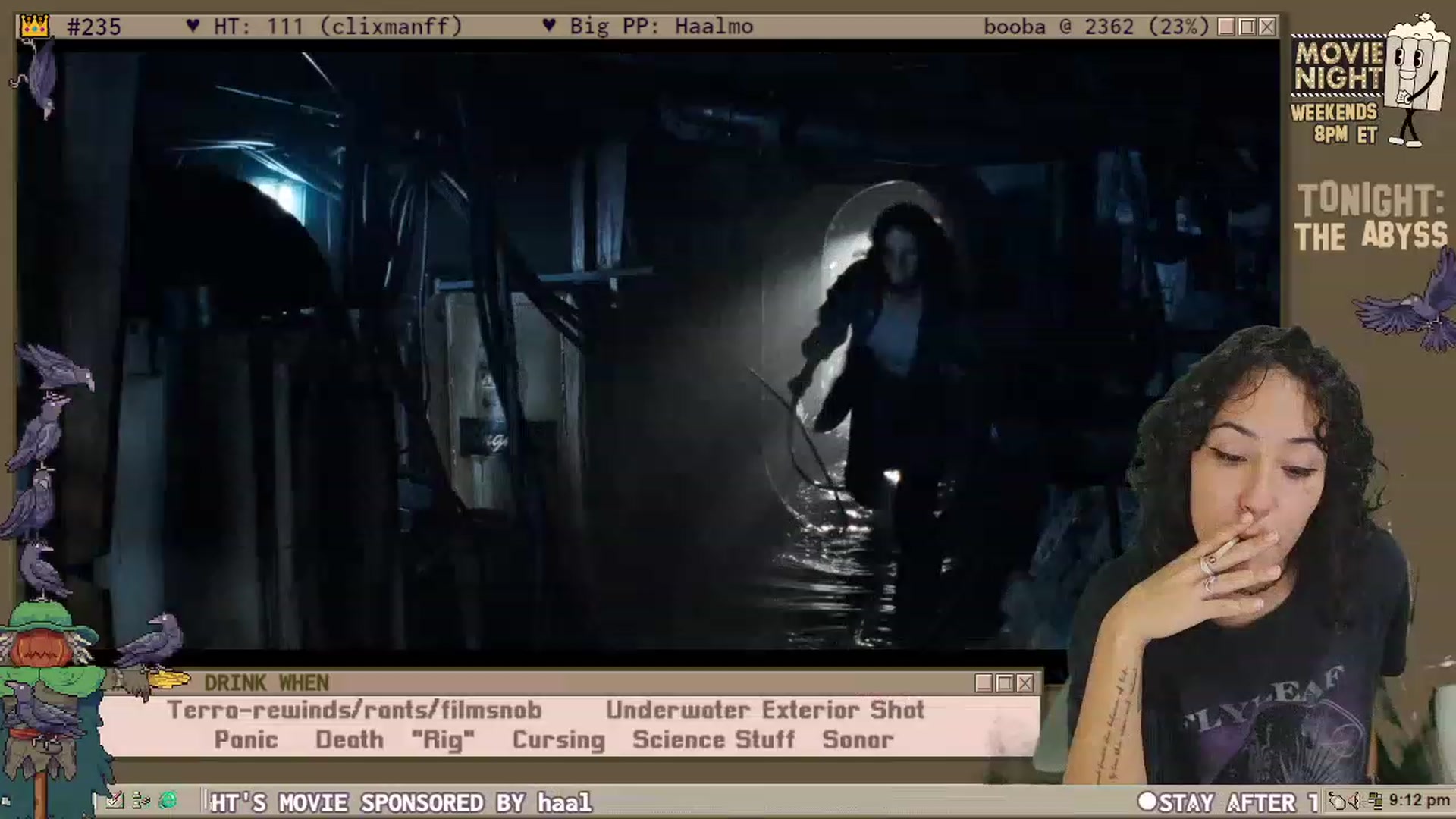
Task: Click "HT'S MOVIE SPONSORED BY haal" ticker
Action: click(400, 802)
